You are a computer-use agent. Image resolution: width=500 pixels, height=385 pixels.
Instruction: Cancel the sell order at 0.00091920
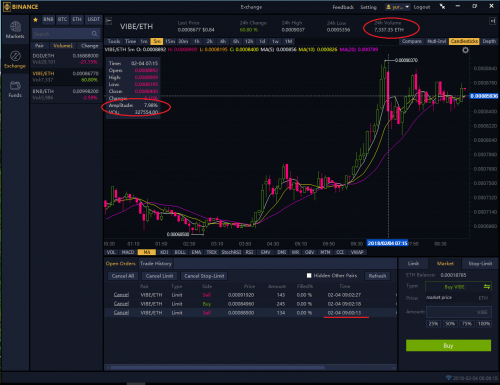coord(121,295)
